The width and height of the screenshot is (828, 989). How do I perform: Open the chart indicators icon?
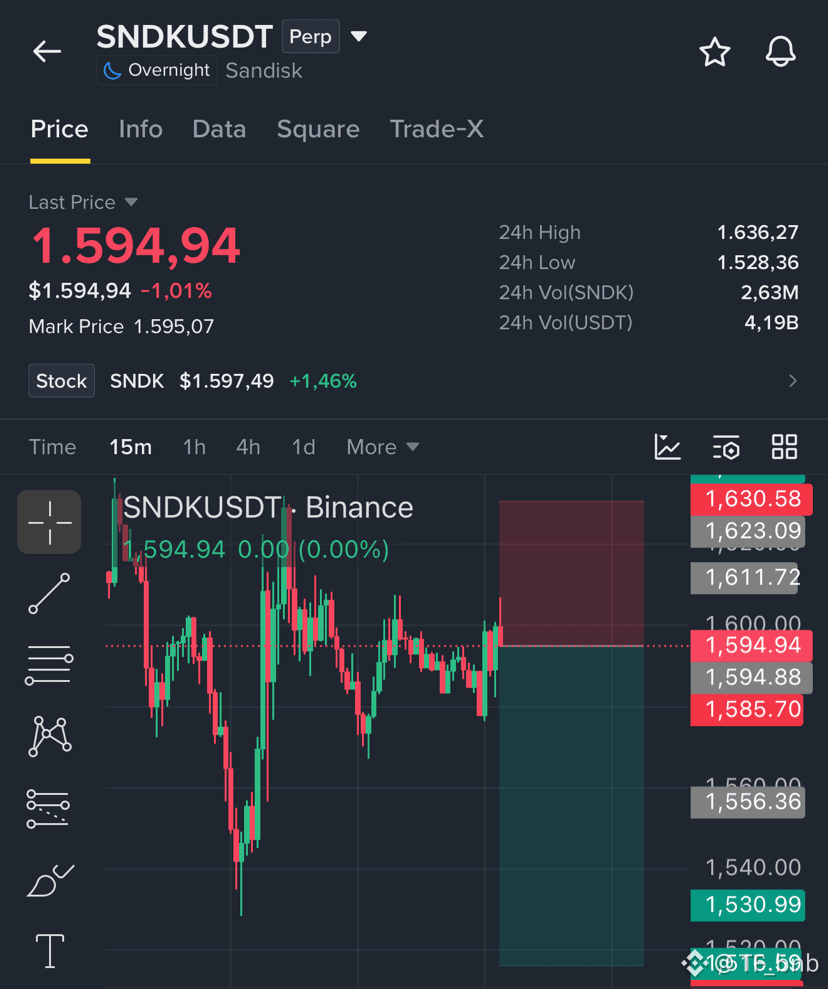click(667, 447)
